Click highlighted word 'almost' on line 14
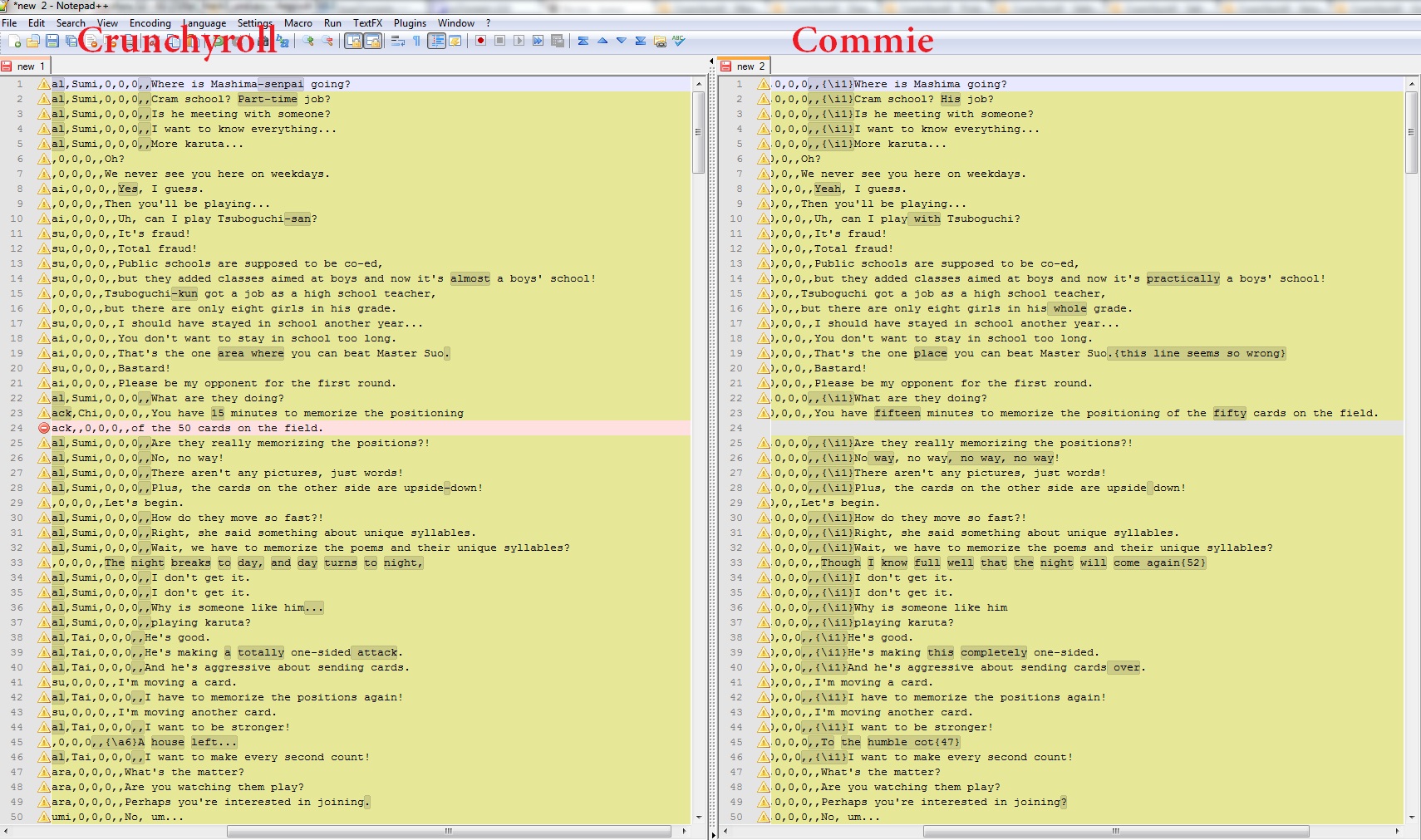This screenshot has width=1421, height=840. click(470, 278)
